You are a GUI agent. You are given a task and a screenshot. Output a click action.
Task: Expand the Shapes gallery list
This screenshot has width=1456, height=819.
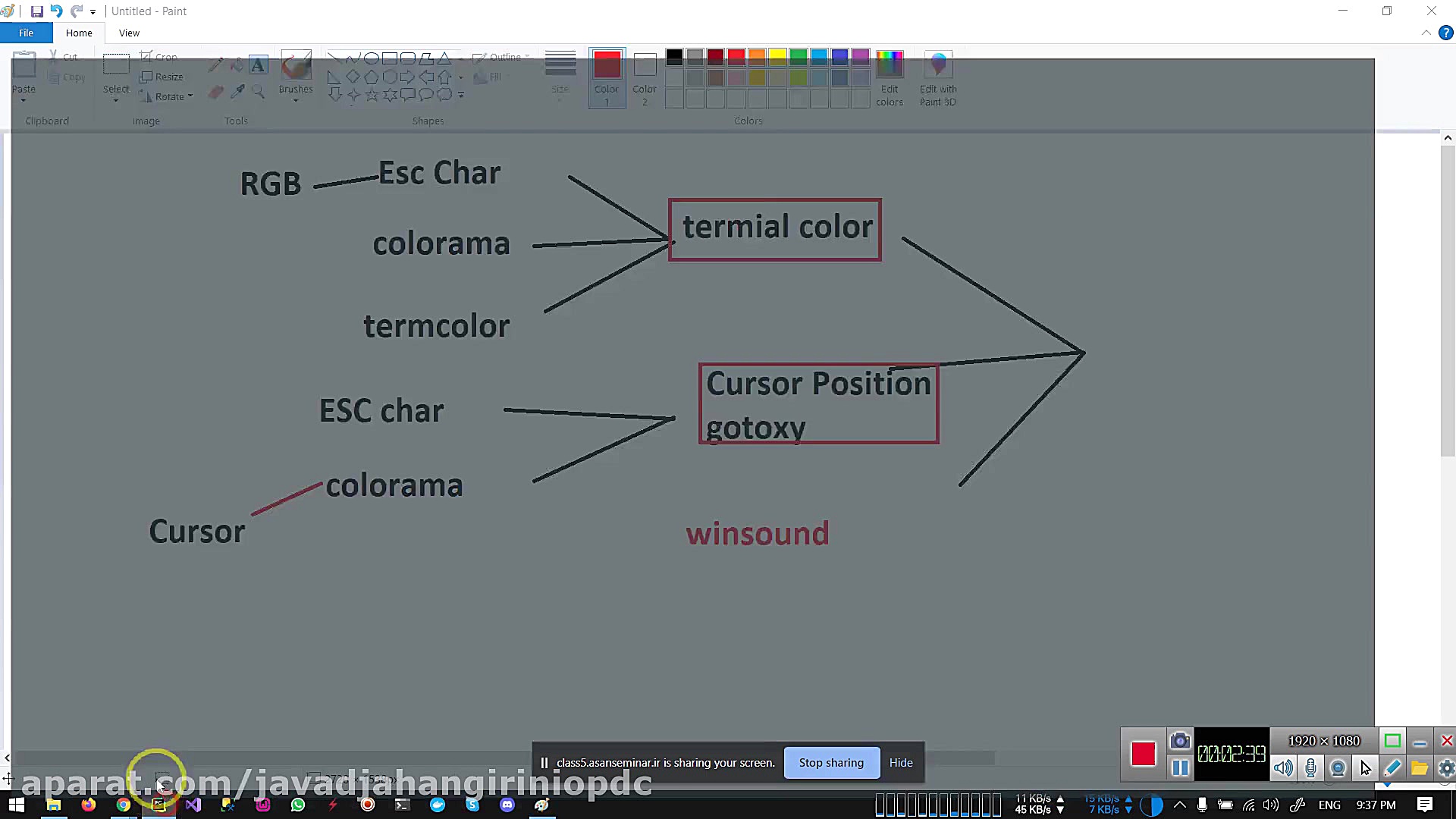click(x=461, y=96)
